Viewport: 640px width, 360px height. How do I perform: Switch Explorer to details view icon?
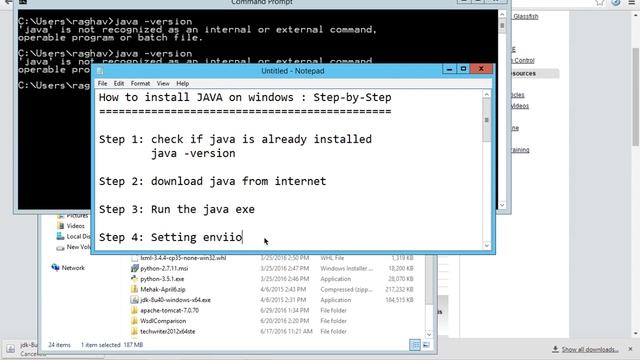tap(415, 345)
